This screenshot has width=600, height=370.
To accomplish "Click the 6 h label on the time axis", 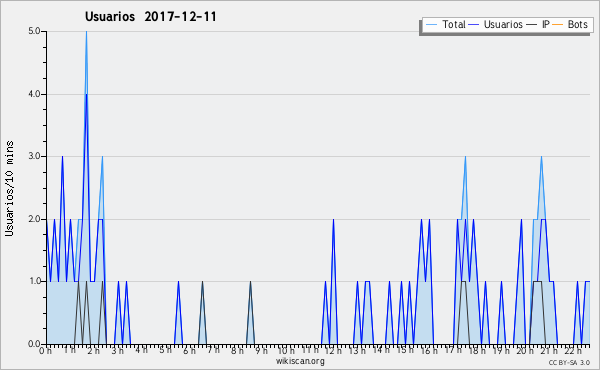I will [x=189, y=350].
